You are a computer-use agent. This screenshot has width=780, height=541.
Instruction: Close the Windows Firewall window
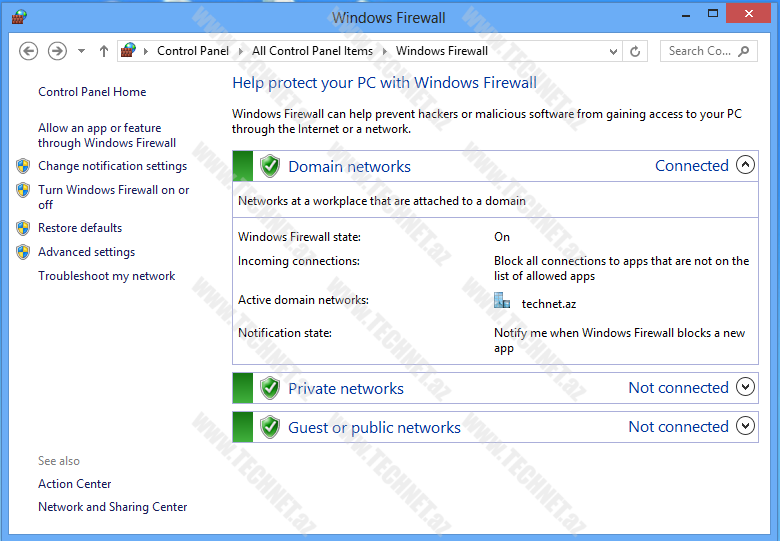click(749, 14)
